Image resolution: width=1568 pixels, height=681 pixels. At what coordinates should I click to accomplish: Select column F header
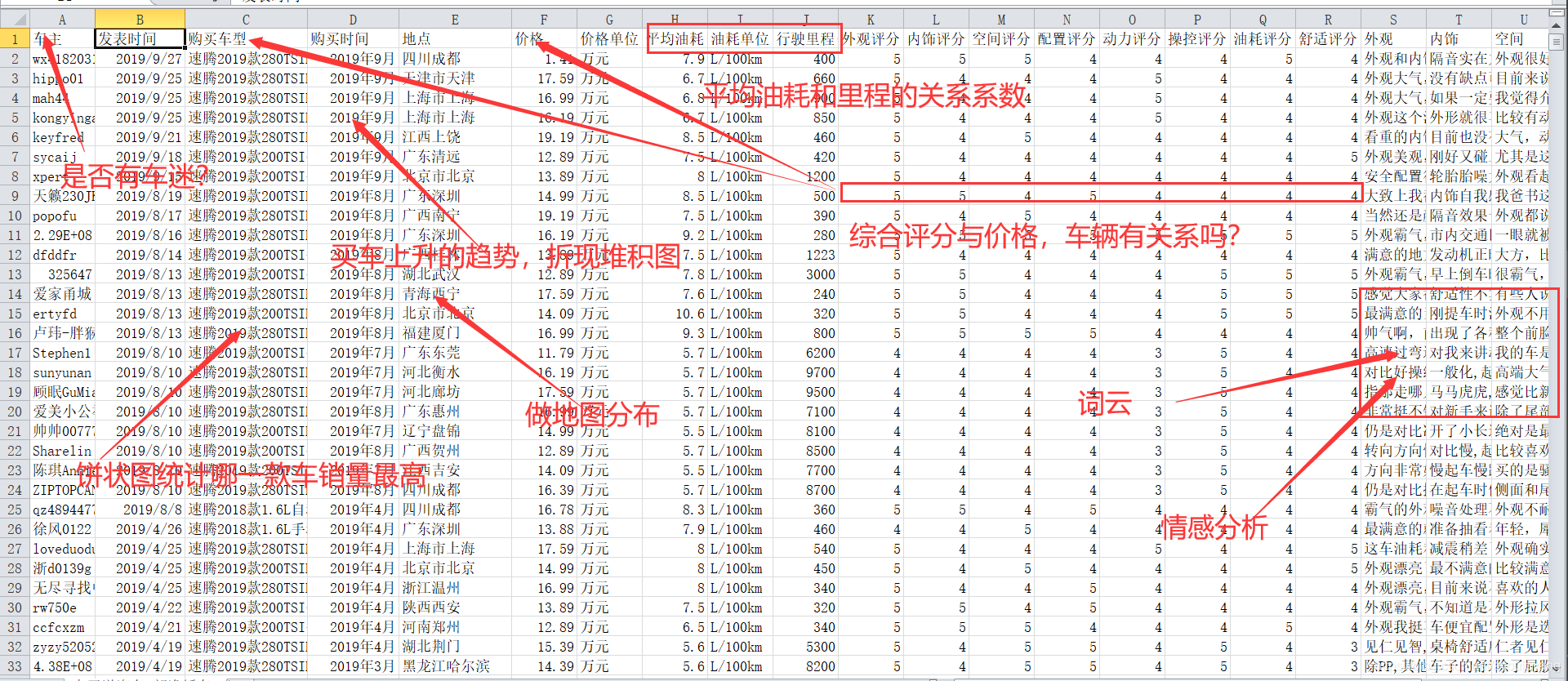[x=544, y=19]
